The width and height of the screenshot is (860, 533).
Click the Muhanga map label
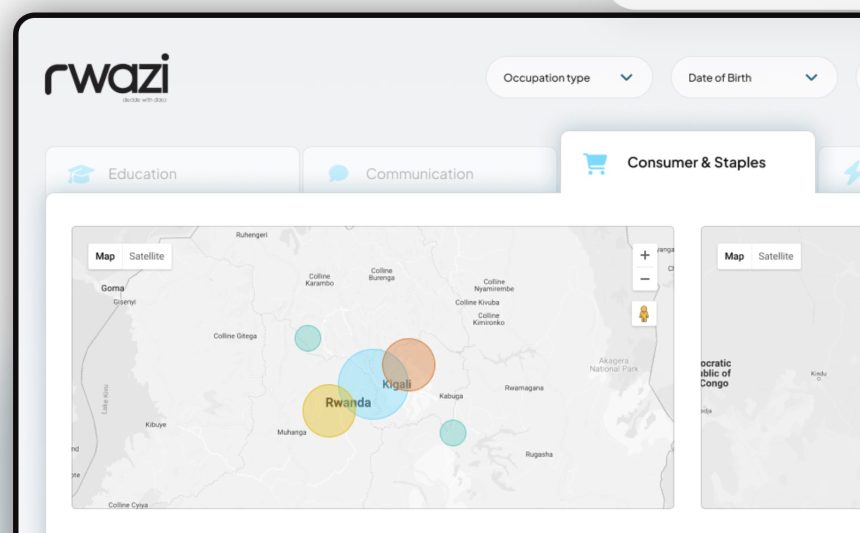pos(292,432)
